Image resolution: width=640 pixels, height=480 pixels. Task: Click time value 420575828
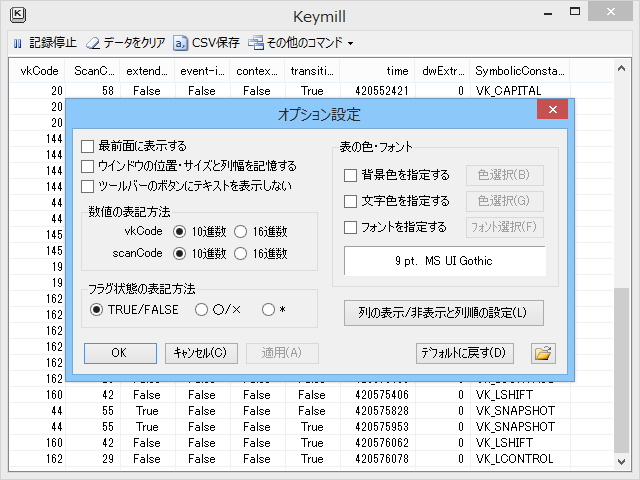[382, 411]
